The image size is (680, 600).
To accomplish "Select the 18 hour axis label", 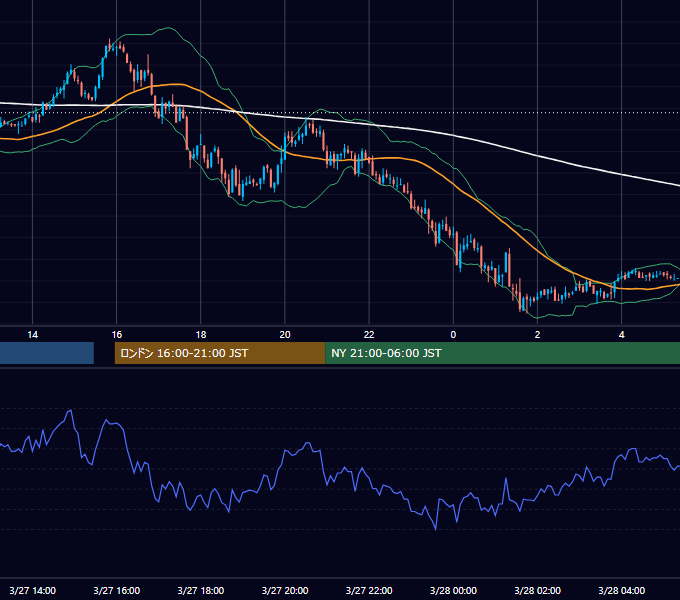I will point(201,335).
